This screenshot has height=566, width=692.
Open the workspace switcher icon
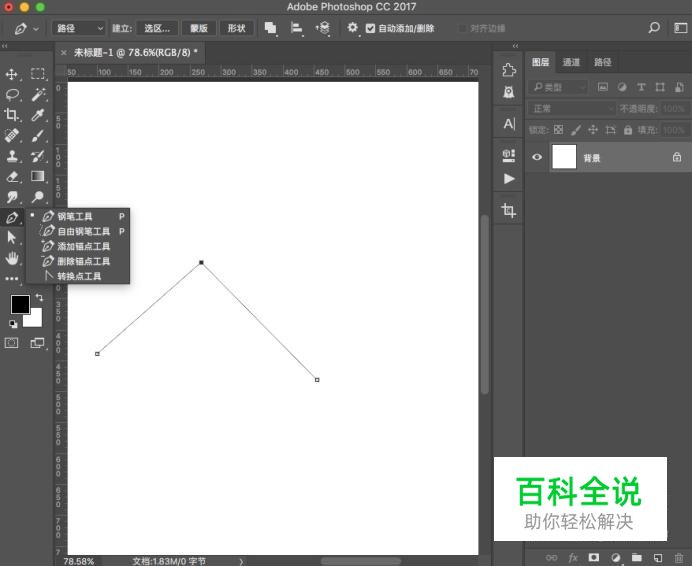(681, 28)
